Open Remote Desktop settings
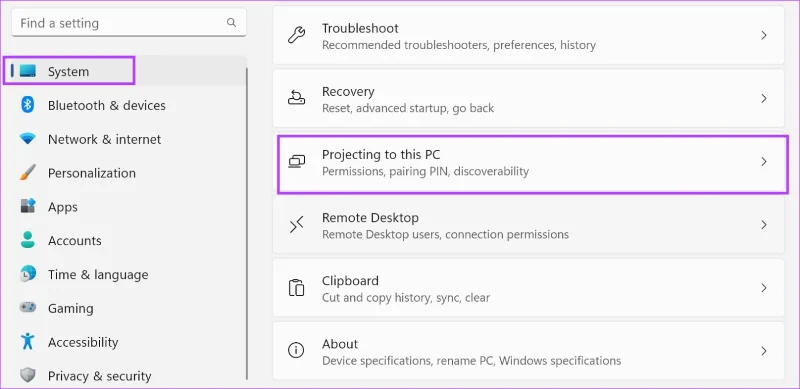The image size is (800, 389). point(528,225)
